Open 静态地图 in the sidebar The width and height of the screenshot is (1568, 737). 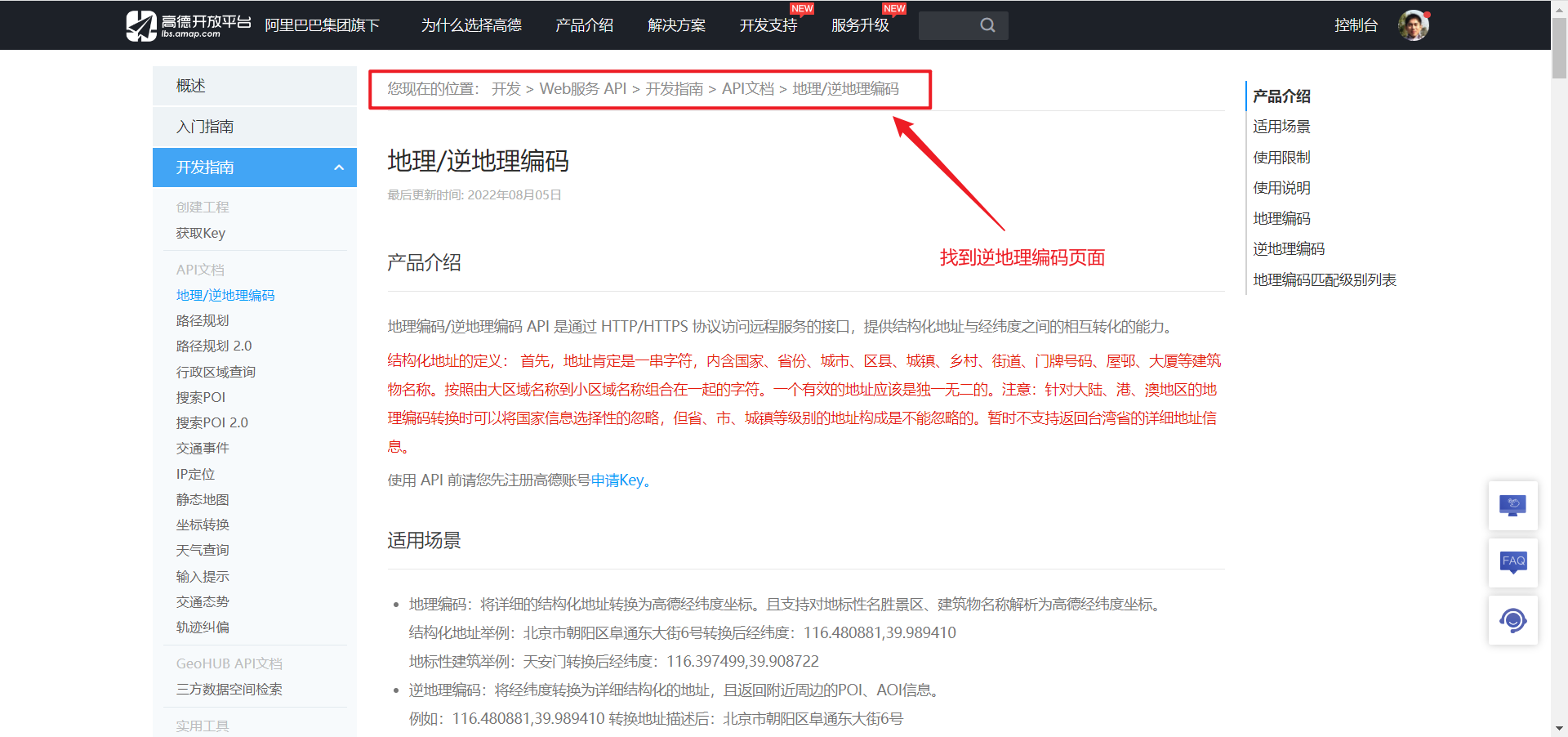(x=203, y=499)
